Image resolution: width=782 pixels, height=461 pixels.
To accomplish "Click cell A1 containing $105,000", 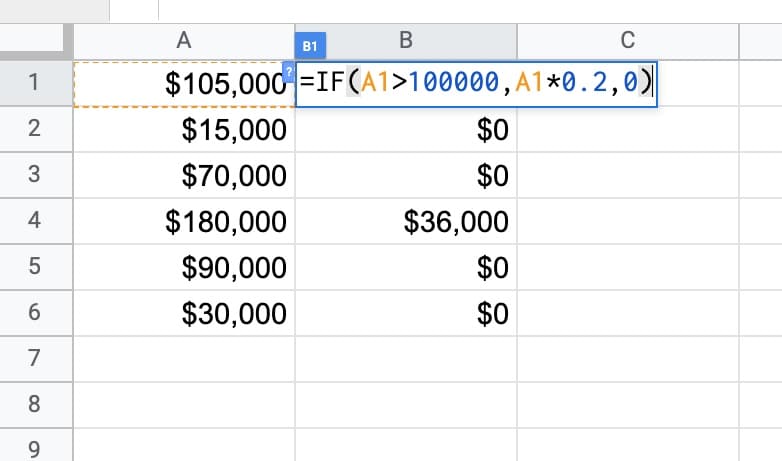I will click(184, 84).
